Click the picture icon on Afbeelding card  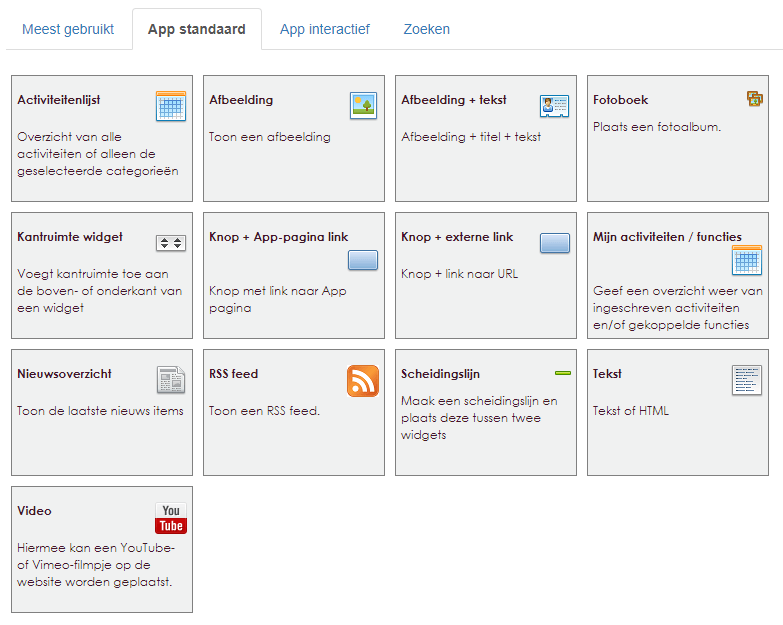pyautogui.click(x=363, y=105)
